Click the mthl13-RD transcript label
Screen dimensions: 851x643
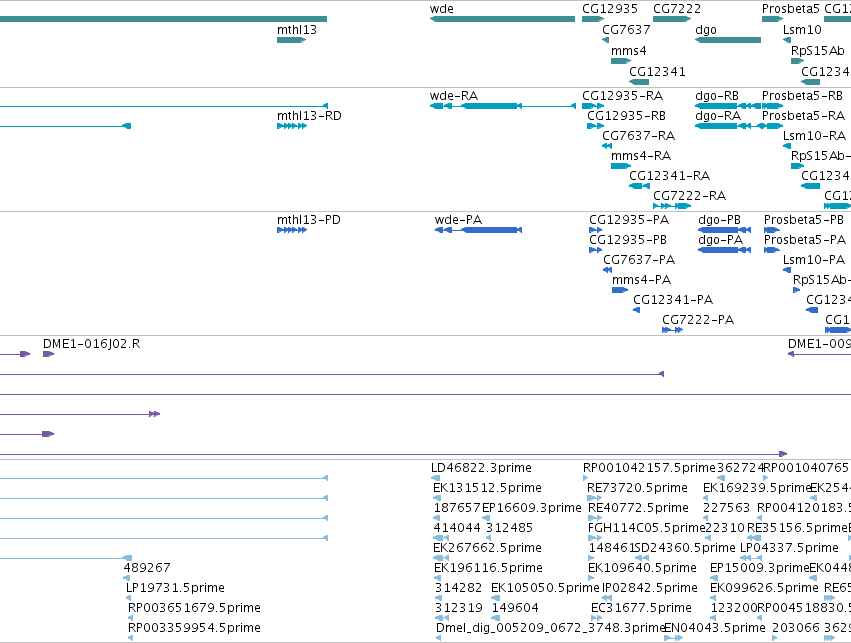tap(309, 116)
